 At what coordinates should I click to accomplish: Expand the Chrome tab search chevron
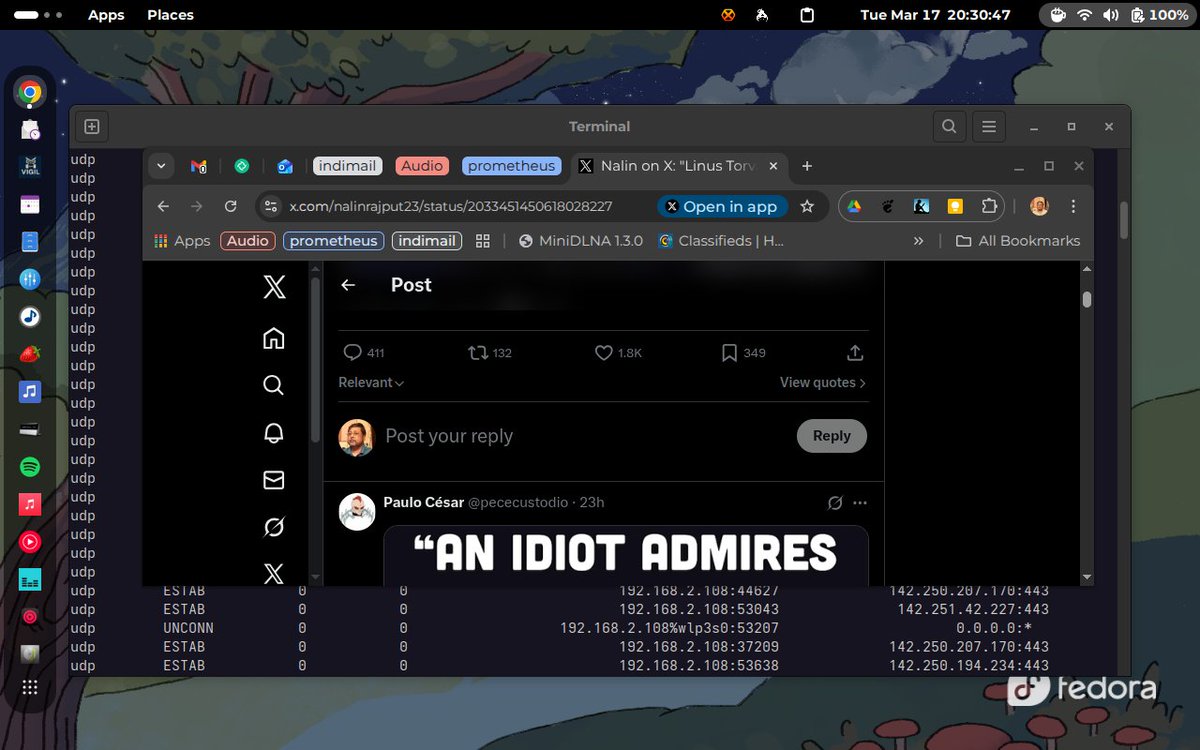[160, 166]
